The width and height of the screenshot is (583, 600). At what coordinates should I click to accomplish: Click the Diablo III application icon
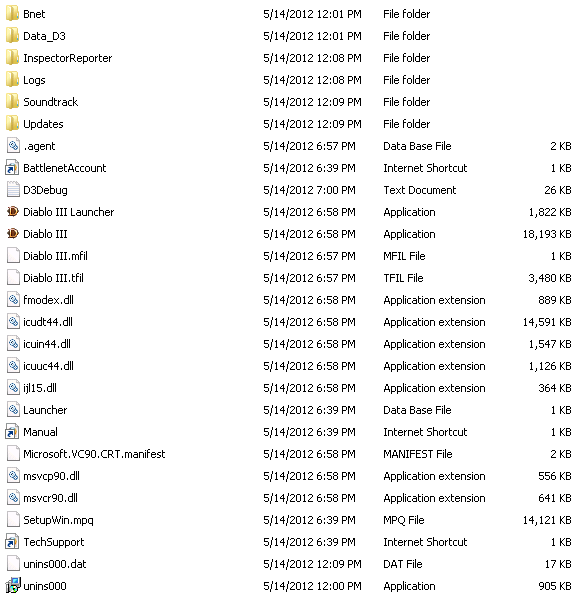point(13,233)
